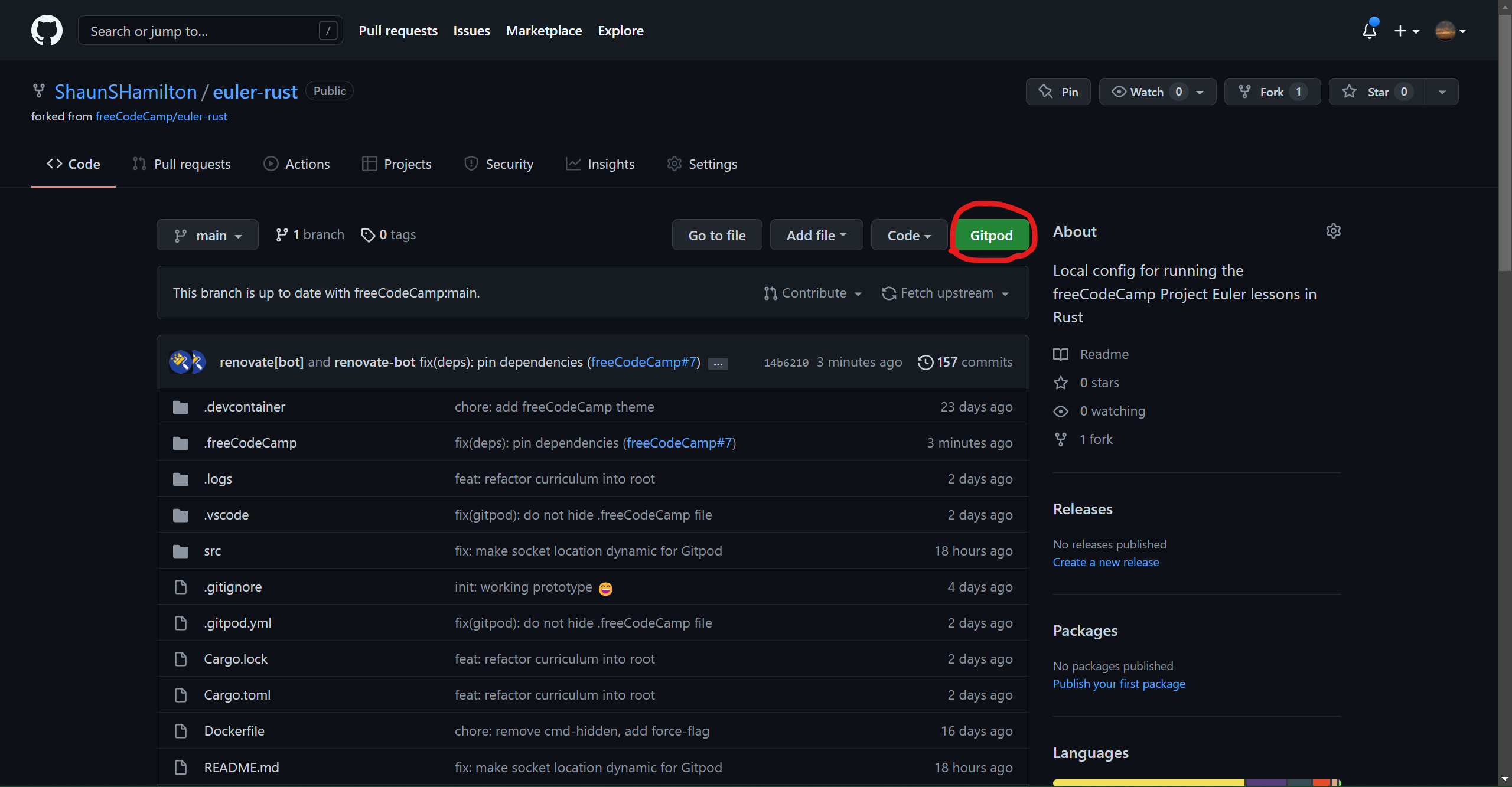Open the Code clone dropdown
The height and width of the screenshot is (787, 1512).
click(x=909, y=235)
